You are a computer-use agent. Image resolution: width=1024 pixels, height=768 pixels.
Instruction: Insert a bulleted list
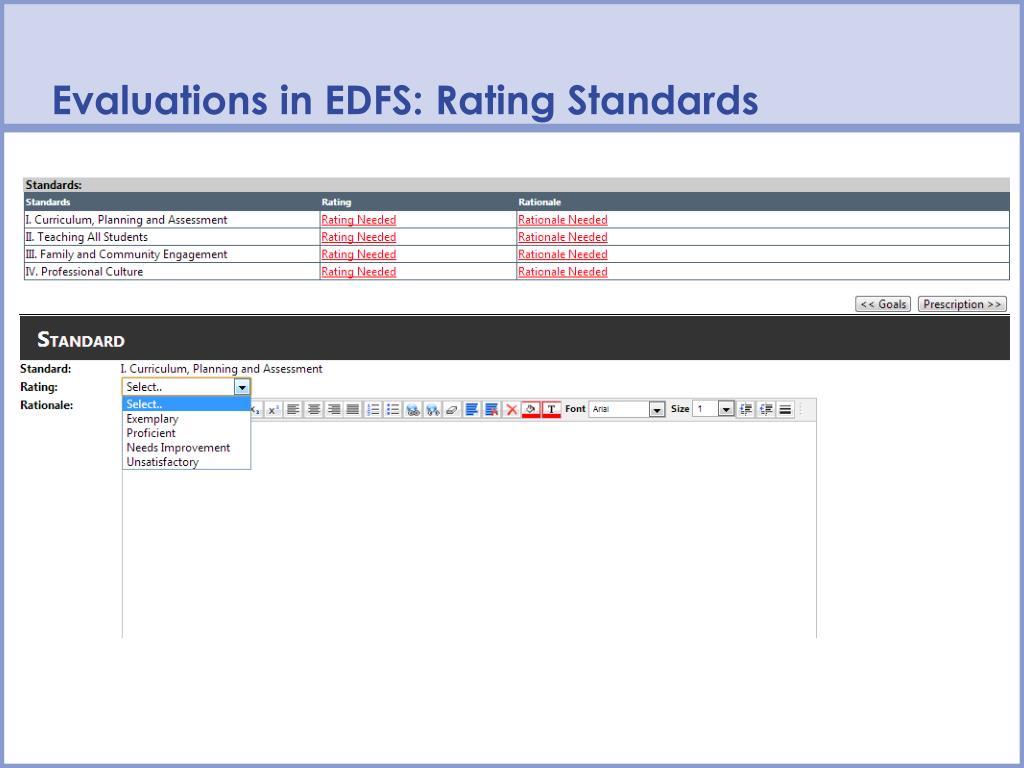pyautogui.click(x=392, y=409)
